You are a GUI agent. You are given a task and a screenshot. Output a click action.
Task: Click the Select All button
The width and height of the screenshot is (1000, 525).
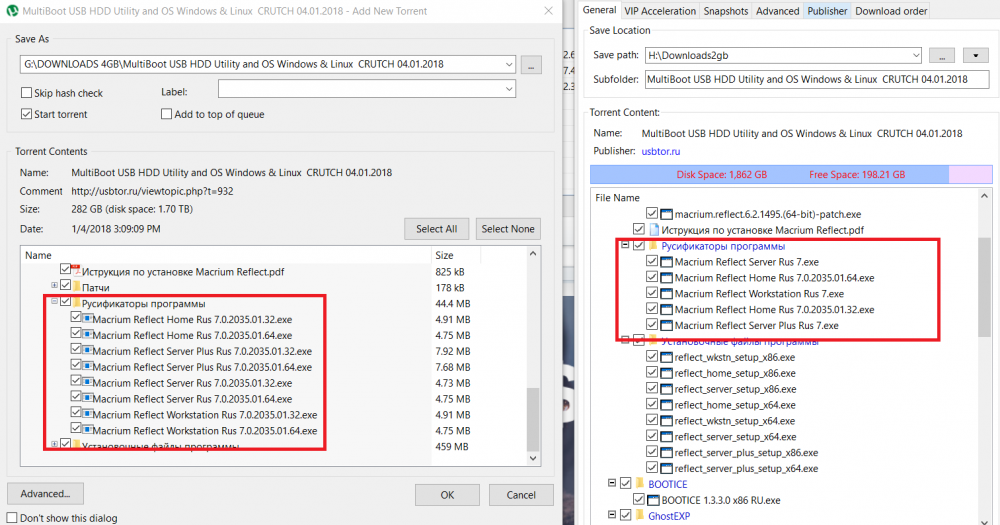[436, 229]
